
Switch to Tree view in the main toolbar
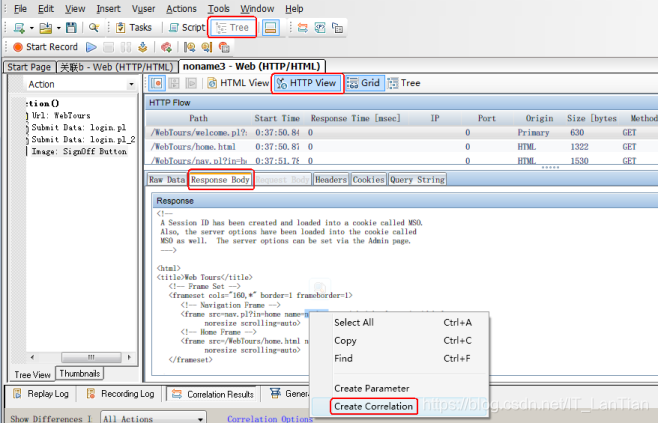pos(232,28)
